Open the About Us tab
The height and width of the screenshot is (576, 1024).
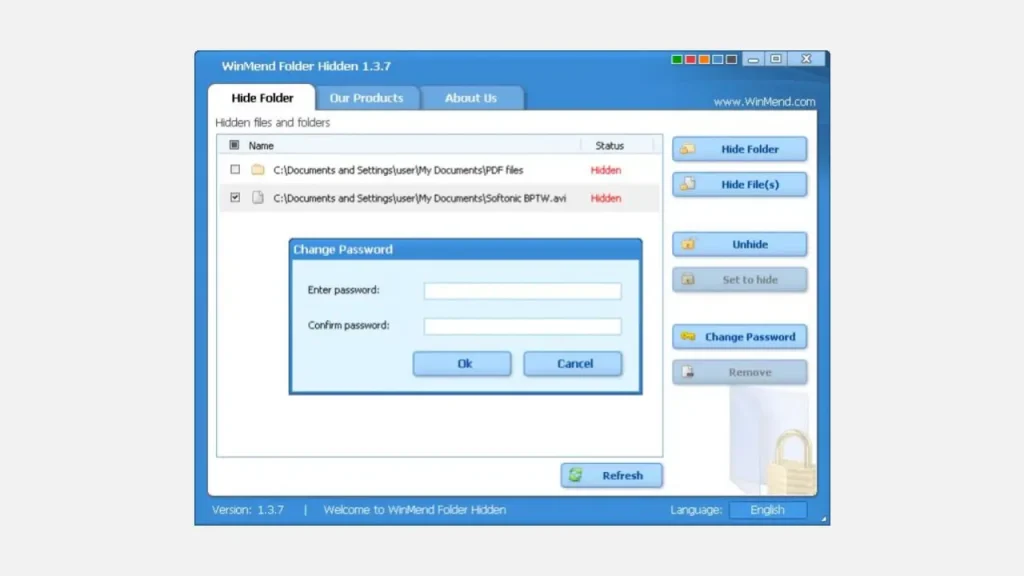471,98
